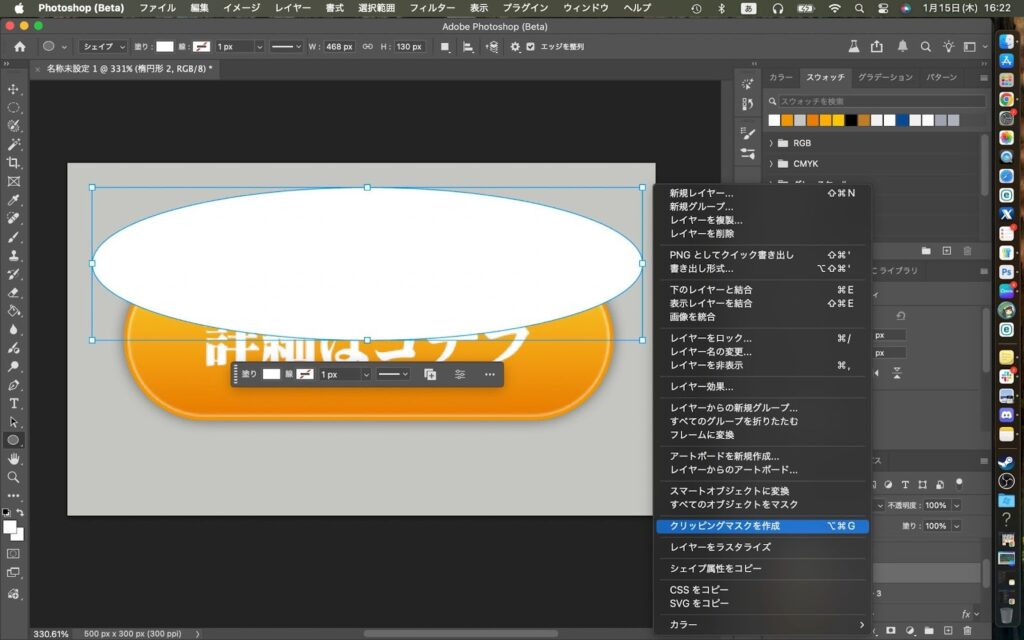Expand the RGB swatch folder
Viewport: 1024px width, 640px height.
[x=772, y=143]
